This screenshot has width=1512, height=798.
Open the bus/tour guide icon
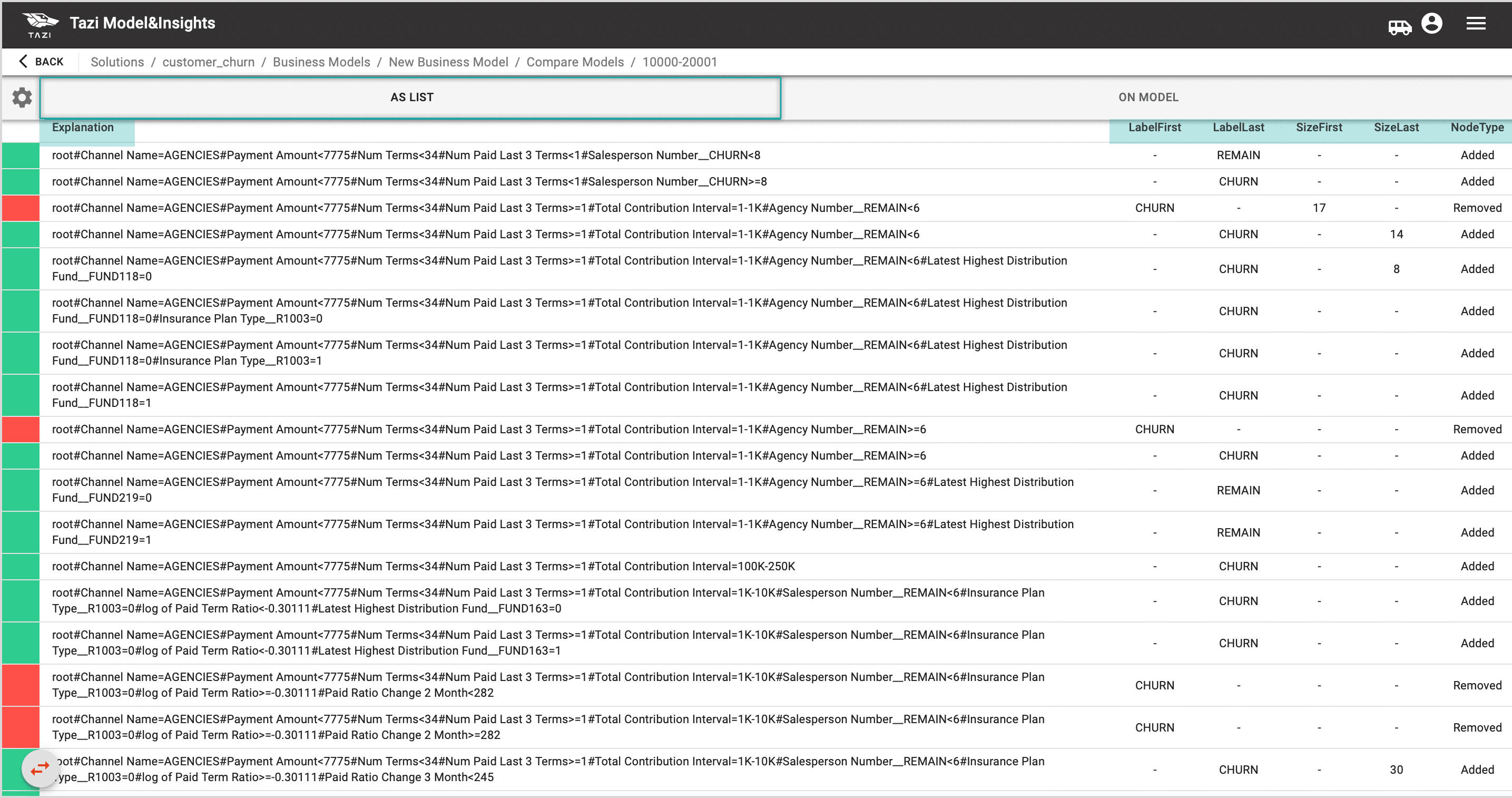pos(1399,27)
